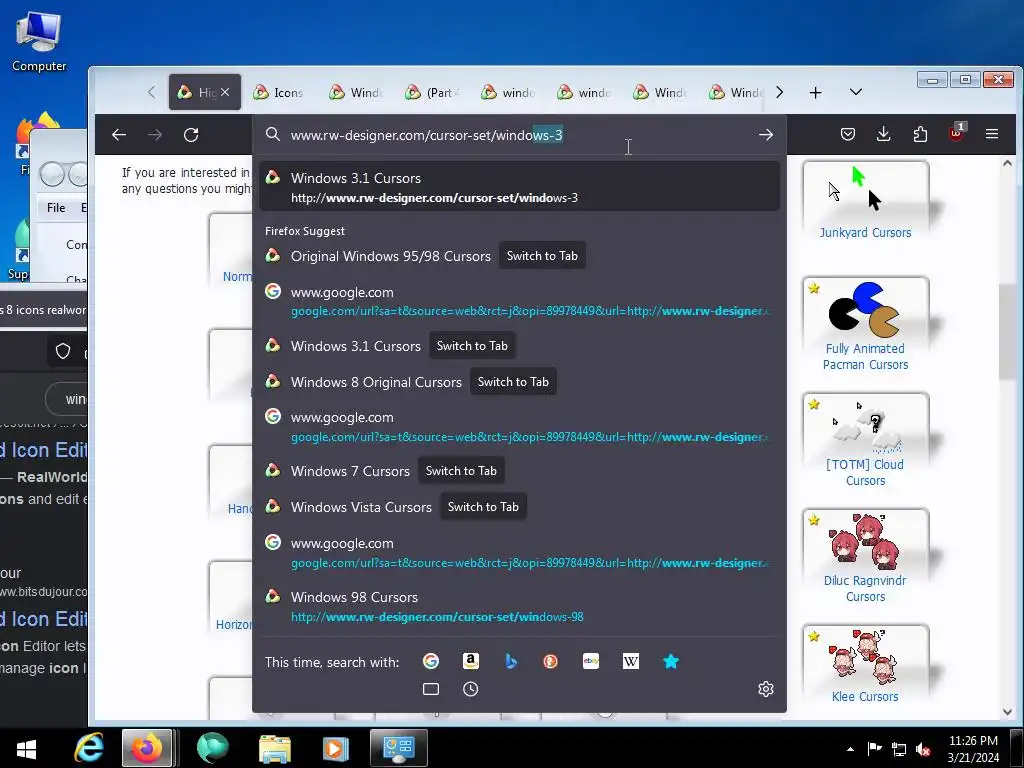Open the media player taskbar icon
Image resolution: width=1024 pixels, height=768 pixels.
(x=335, y=748)
